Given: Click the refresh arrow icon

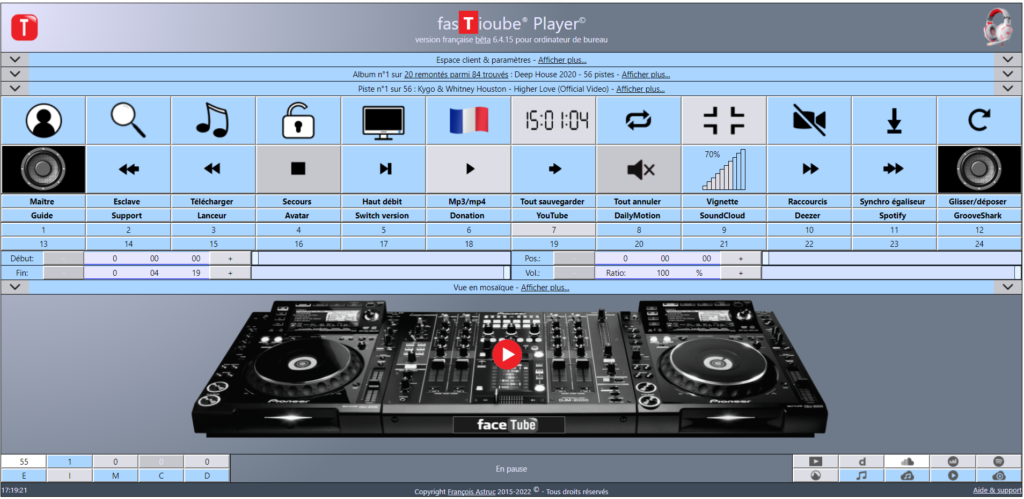Looking at the screenshot, I should pyautogui.click(x=979, y=120).
